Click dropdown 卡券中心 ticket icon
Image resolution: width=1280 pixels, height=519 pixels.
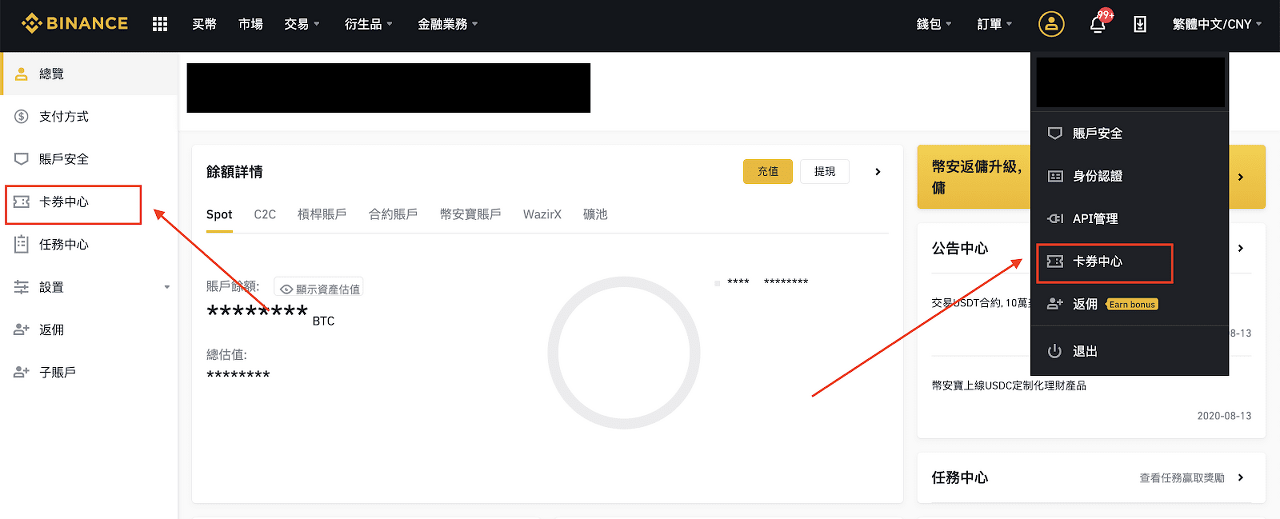coord(1054,261)
